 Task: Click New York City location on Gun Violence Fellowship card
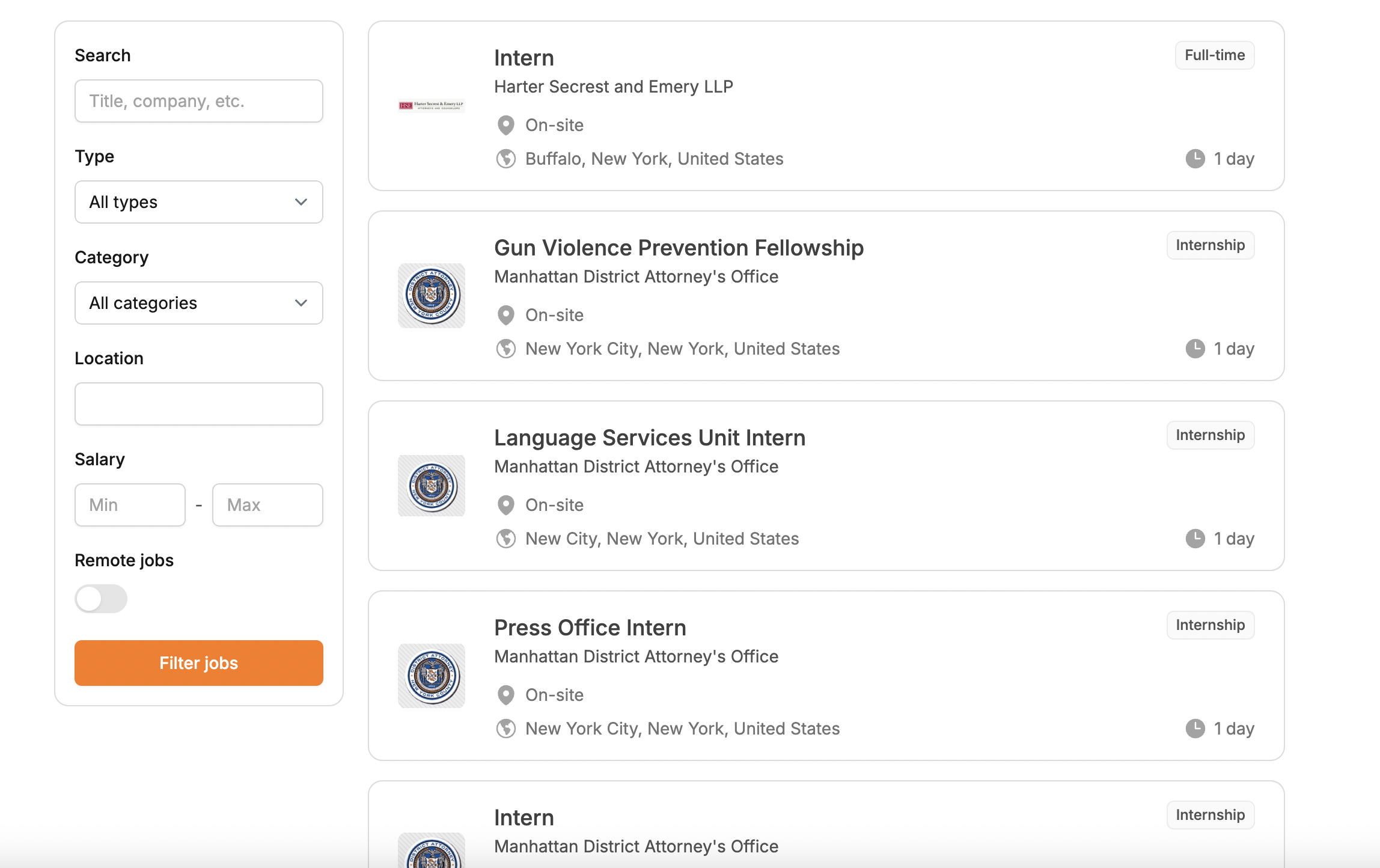pyautogui.click(x=682, y=349)
